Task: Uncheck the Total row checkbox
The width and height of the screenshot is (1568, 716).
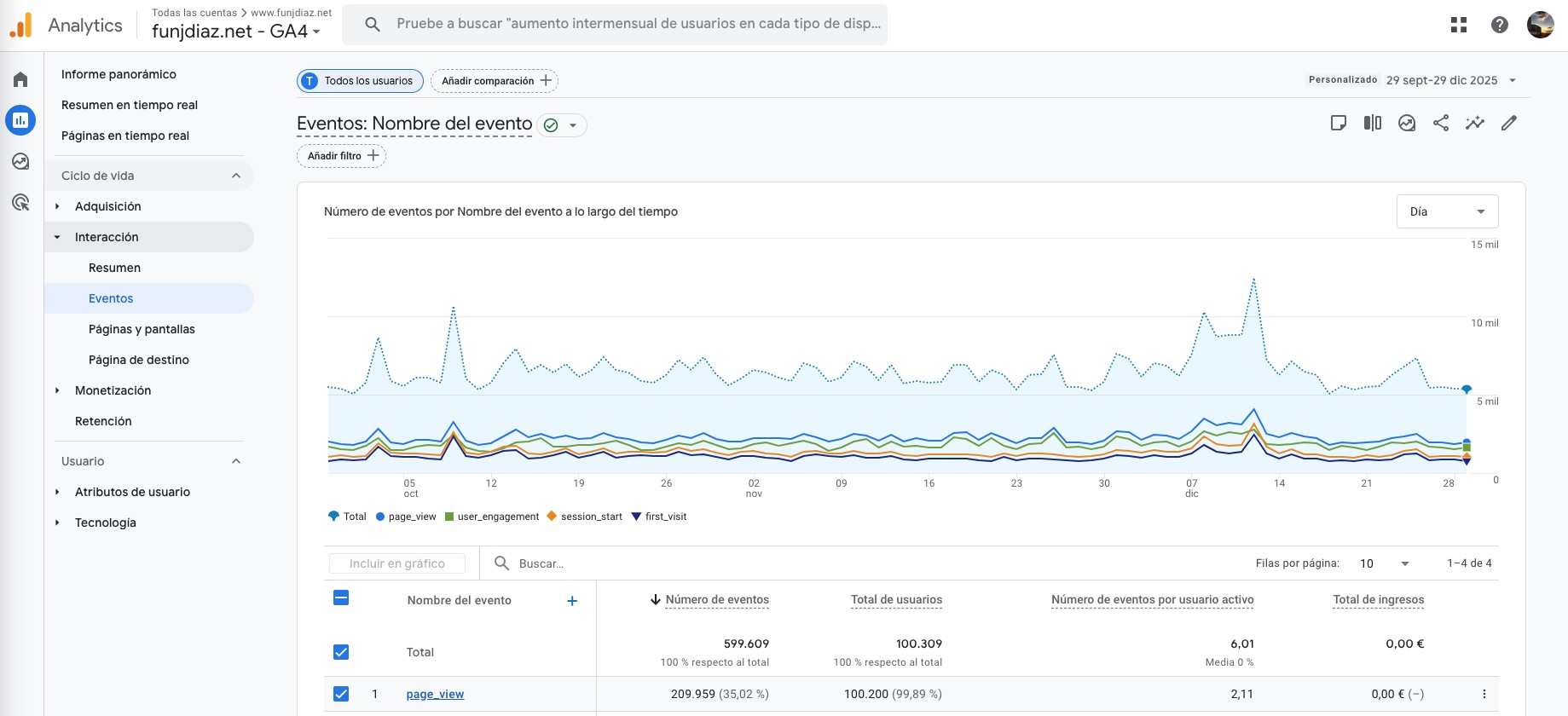Action: pyautogui.click(x=341, y=652)
